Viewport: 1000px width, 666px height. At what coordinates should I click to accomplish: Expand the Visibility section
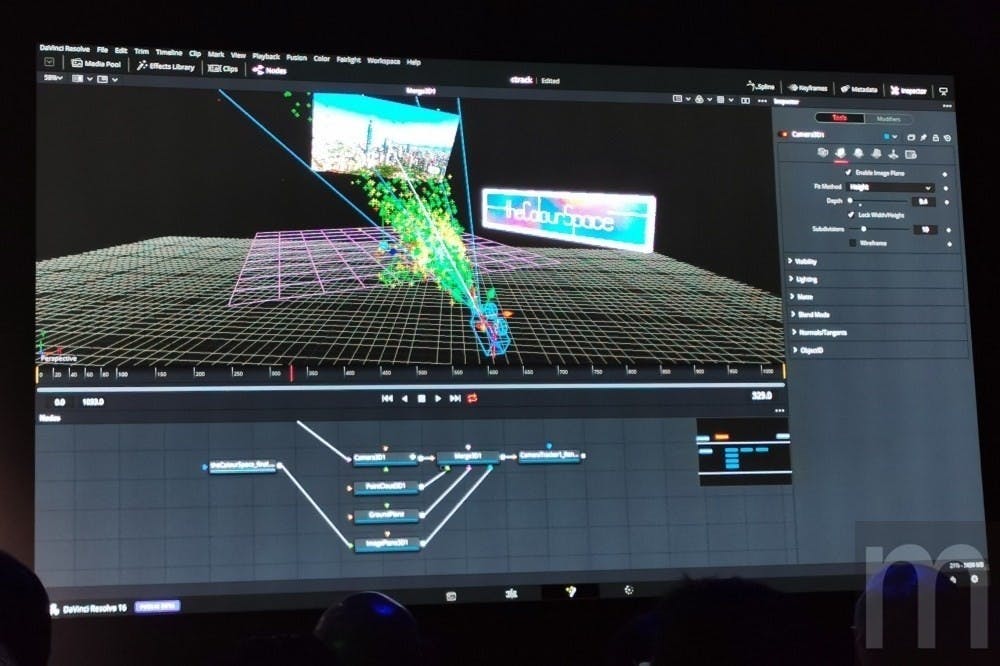click(802, 261)
